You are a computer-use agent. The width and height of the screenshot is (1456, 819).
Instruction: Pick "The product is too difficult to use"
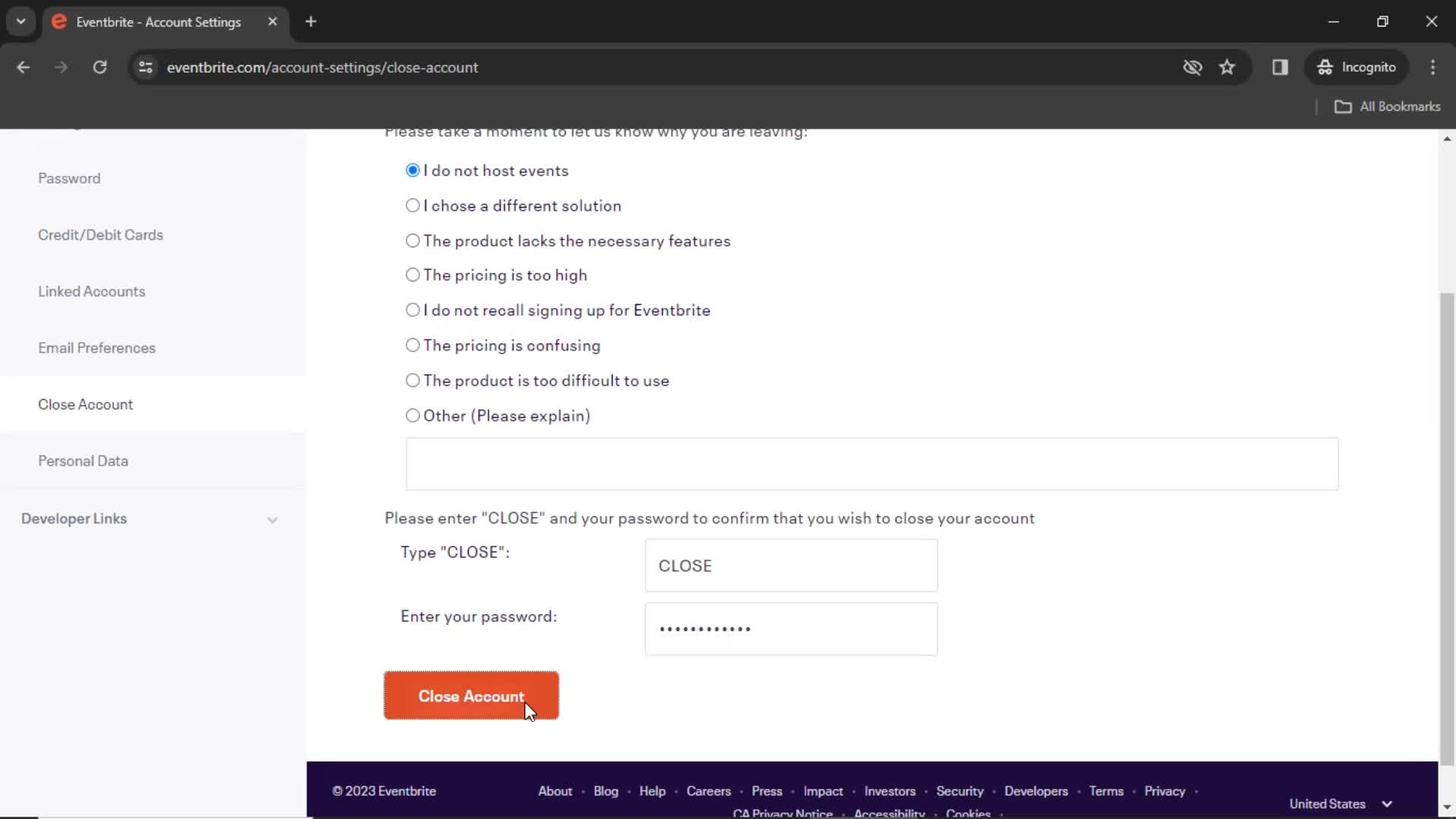[413, 381]
